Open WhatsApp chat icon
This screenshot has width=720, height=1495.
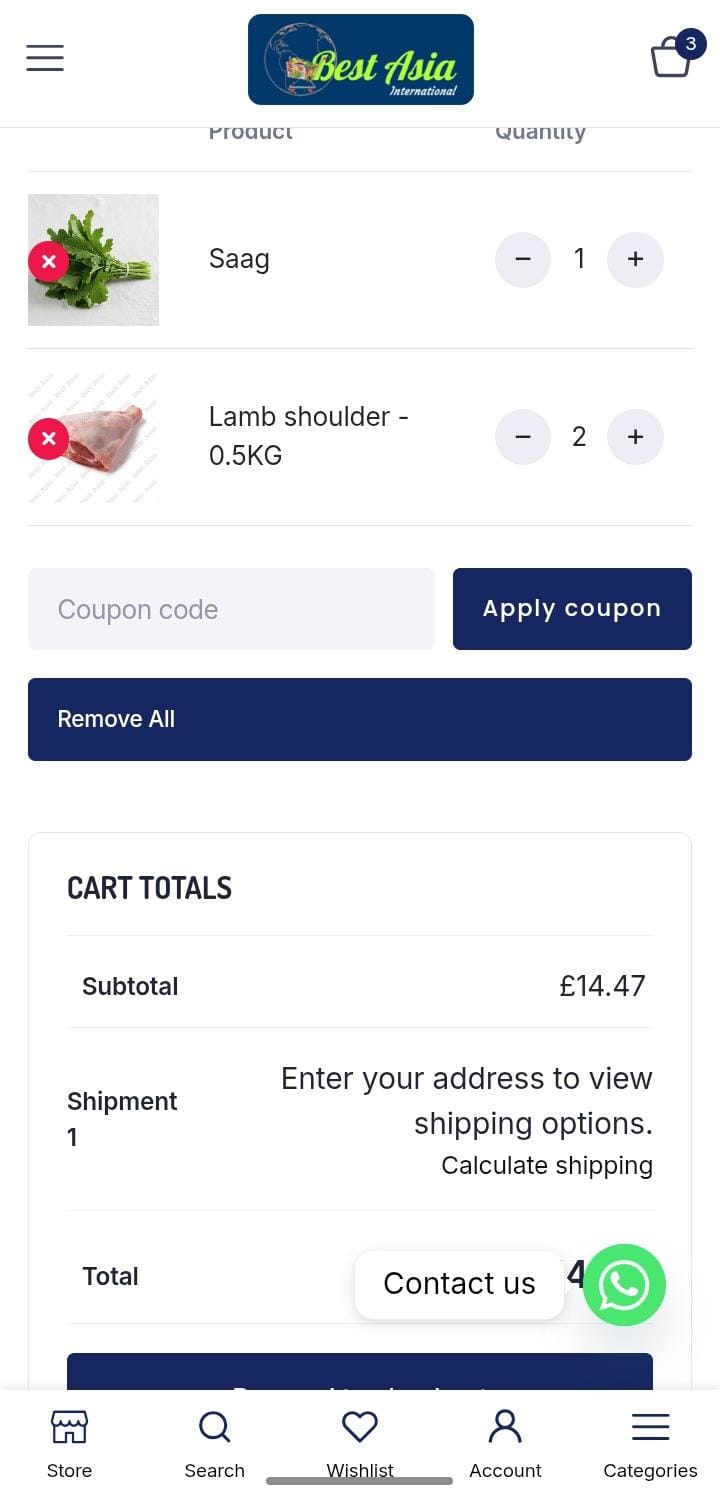click(624, 1285)
